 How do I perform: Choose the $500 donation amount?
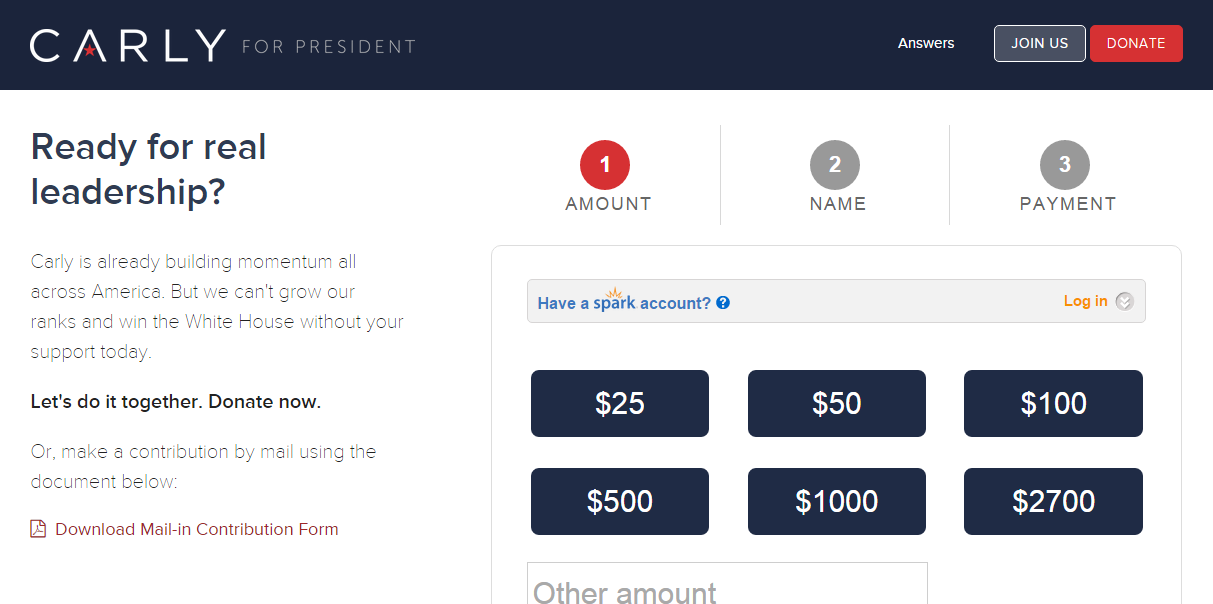pos(620,501)
